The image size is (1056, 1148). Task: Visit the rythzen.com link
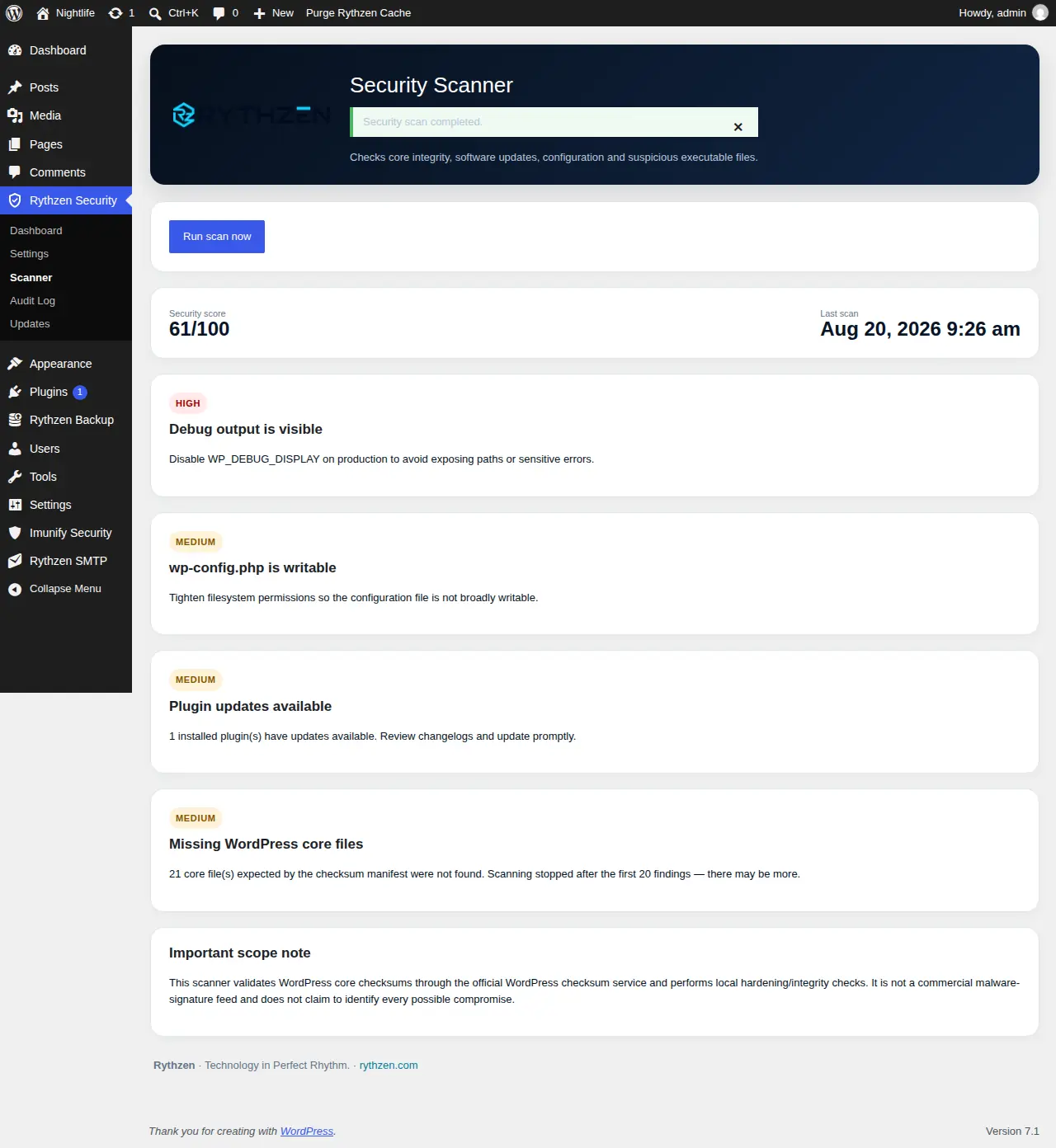pos(389,1066)
